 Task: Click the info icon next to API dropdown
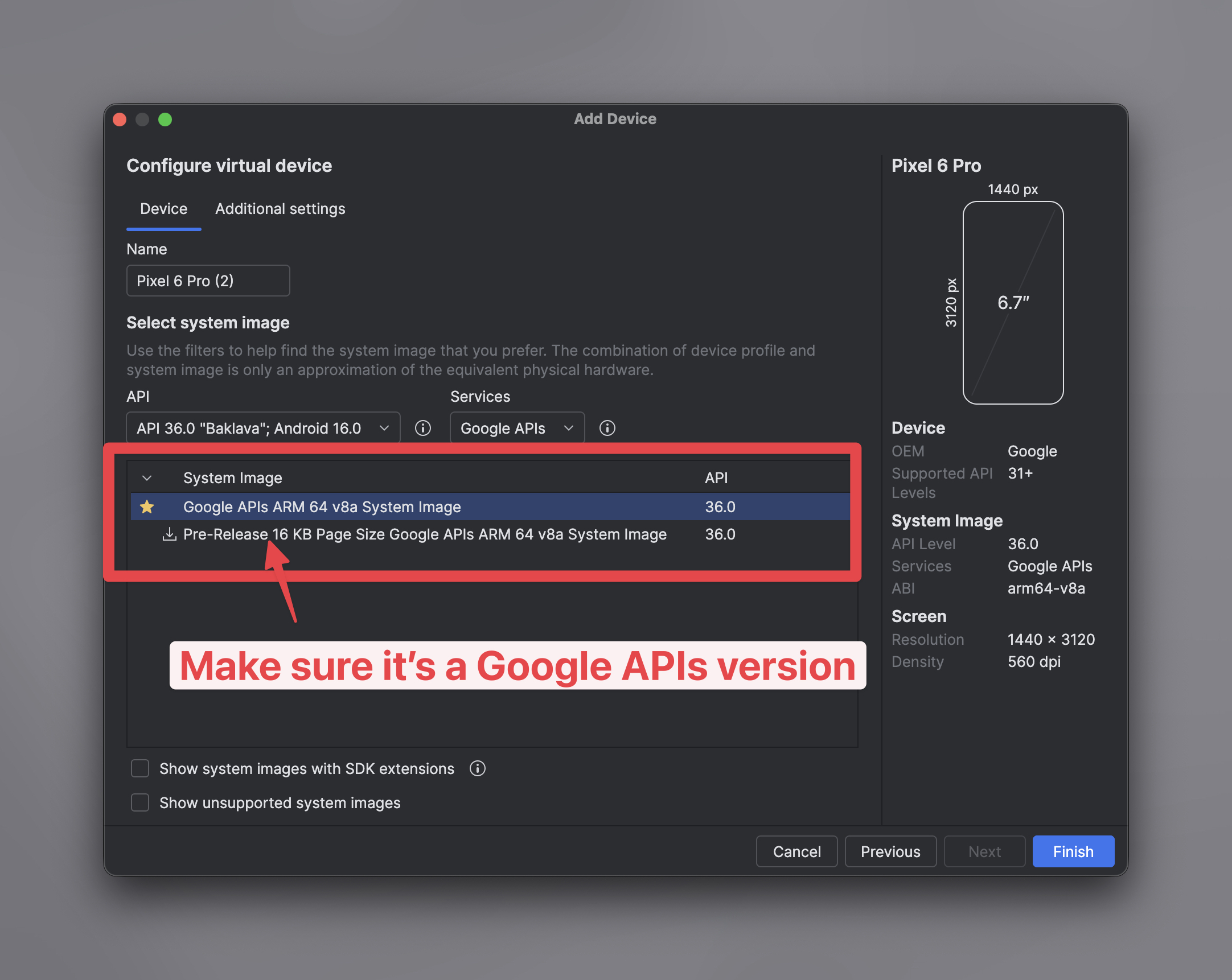point(422,429)
